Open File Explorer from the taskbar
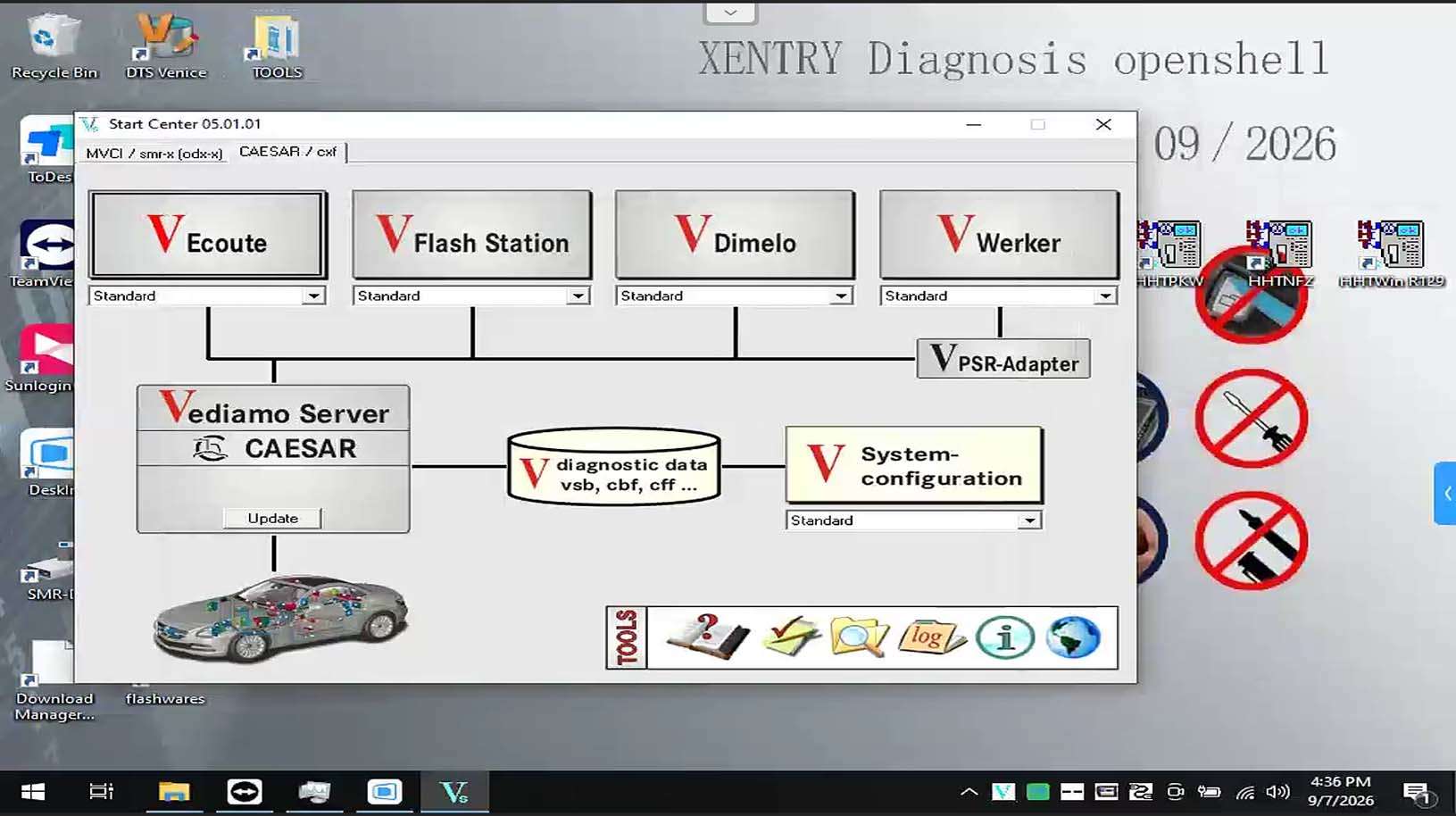This screenshot has height=816, width=1456. (174, 792)
